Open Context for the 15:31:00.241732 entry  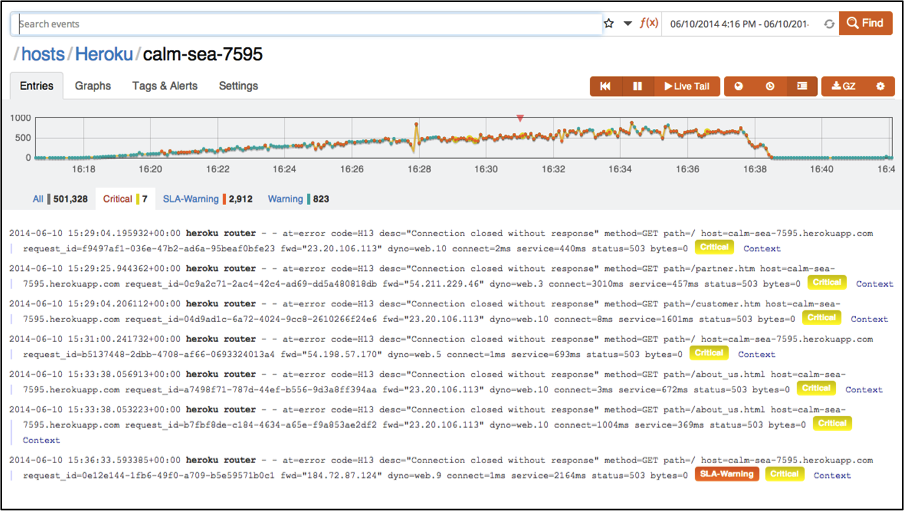(x=756, y=354)
